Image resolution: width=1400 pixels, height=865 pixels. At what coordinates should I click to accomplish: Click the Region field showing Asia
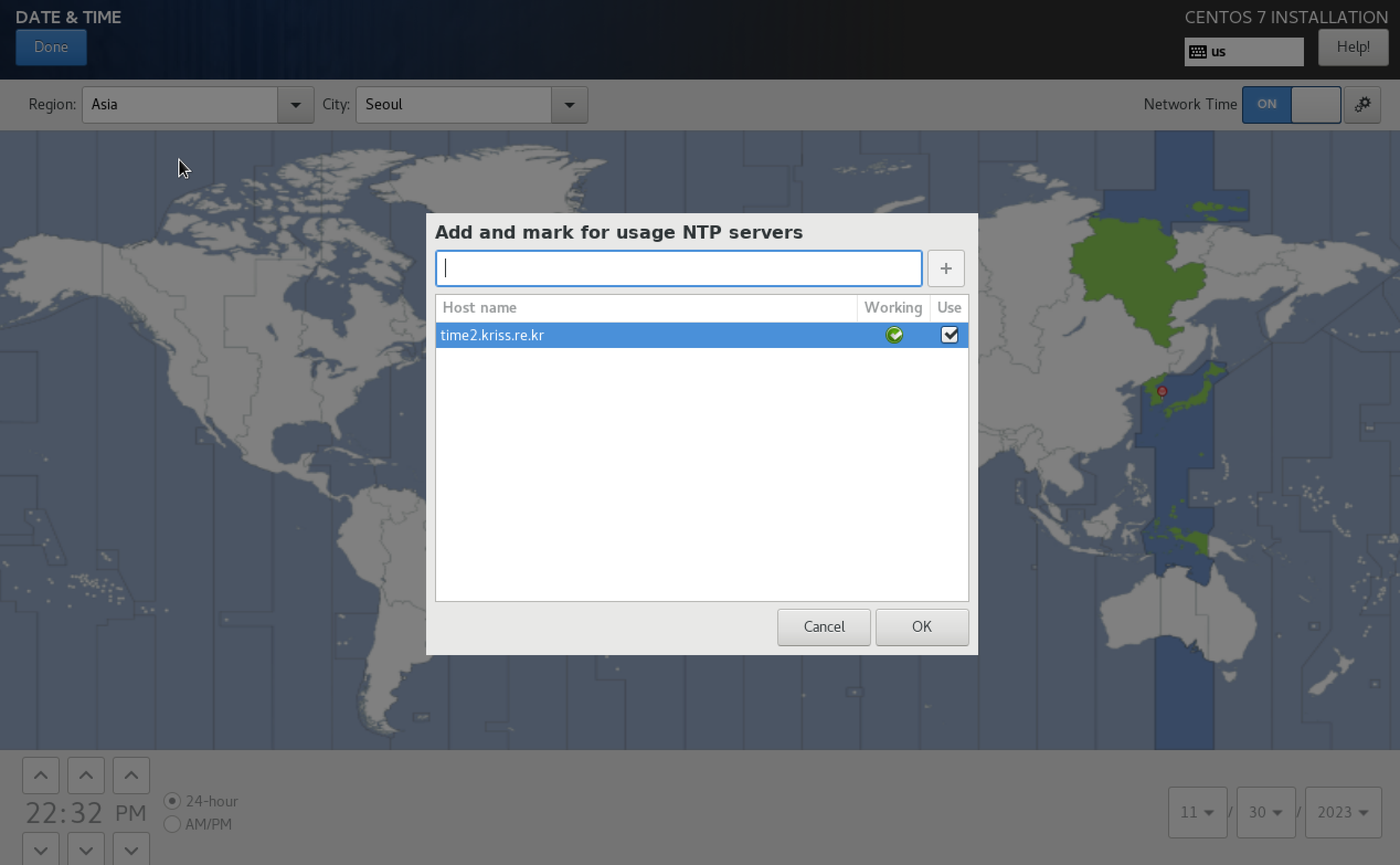(180, 105)
